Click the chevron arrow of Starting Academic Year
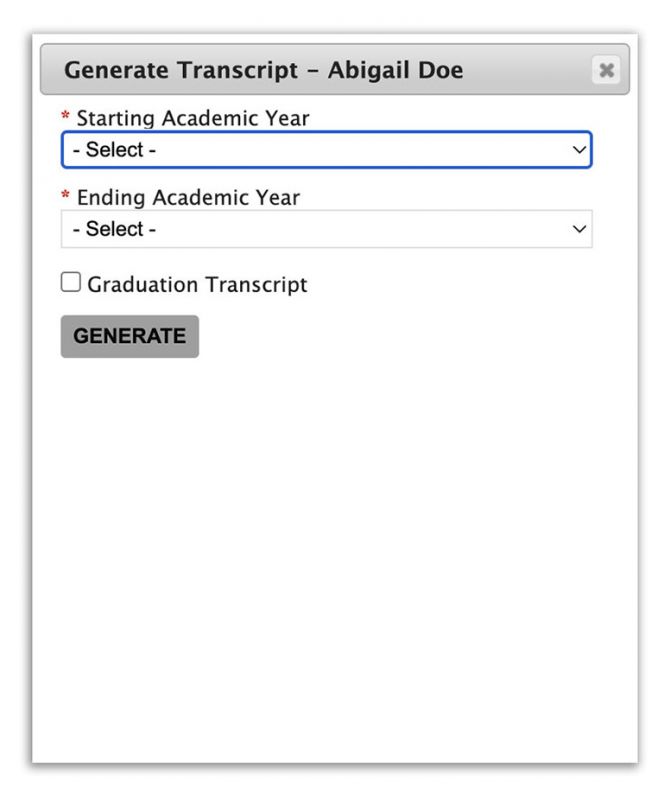Screen dimensions: 670x800 [579, 149]
